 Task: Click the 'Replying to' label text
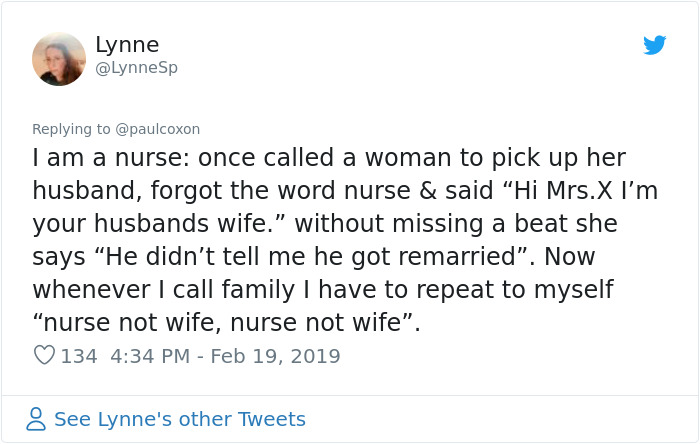pyautogui.click(x=71, y=129)
